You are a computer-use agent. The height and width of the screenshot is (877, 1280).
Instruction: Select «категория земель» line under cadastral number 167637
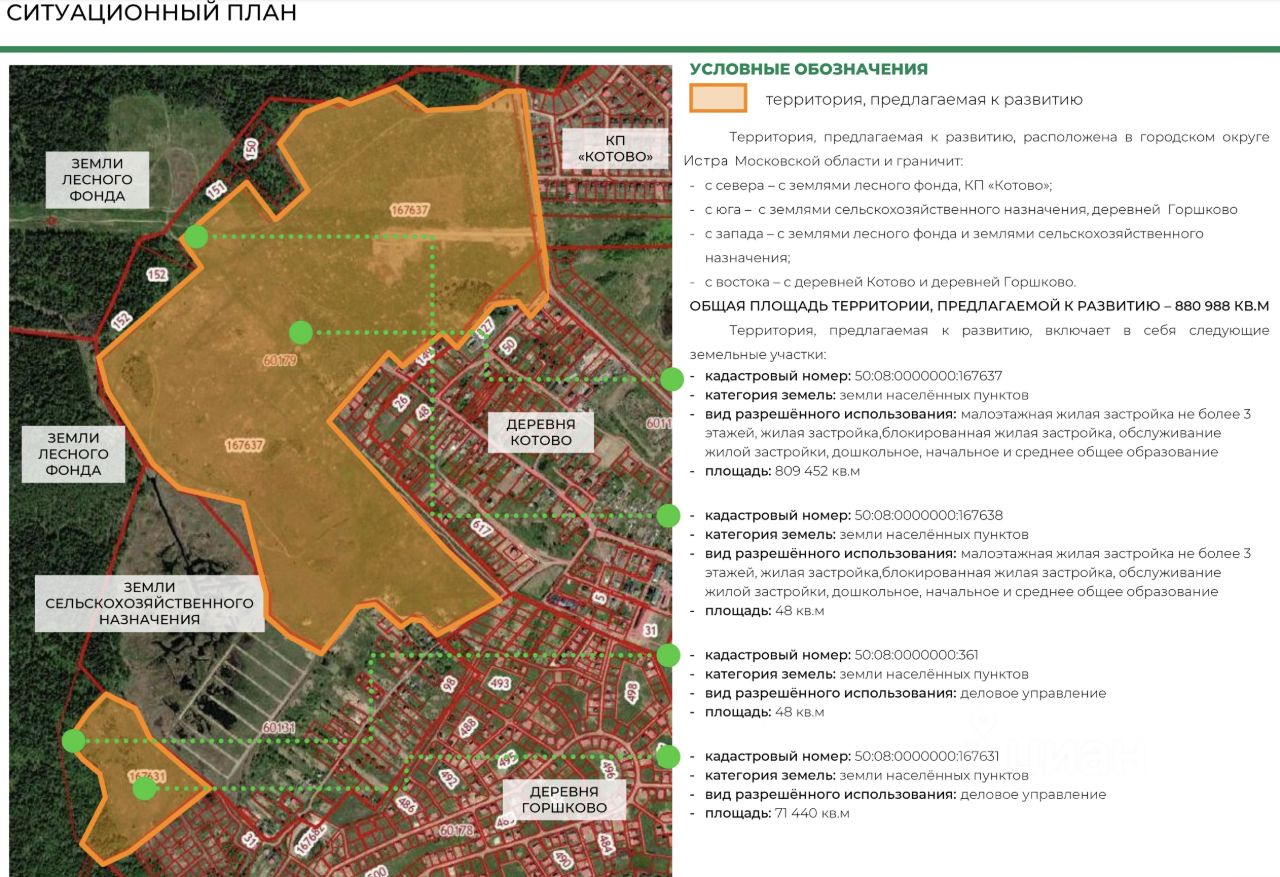point(866,395)
